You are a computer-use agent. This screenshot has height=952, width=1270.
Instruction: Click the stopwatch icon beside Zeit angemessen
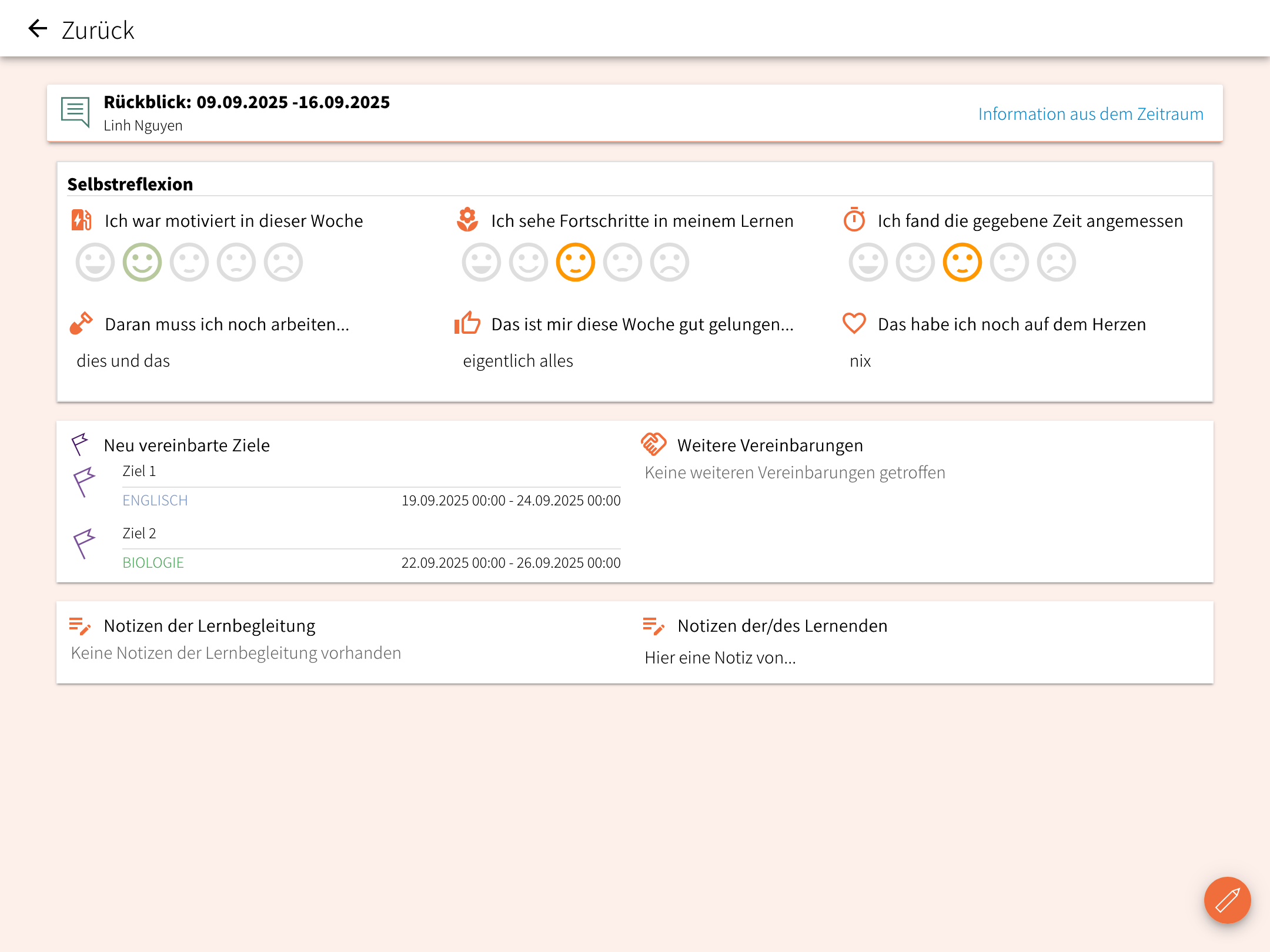click(854, 220)
